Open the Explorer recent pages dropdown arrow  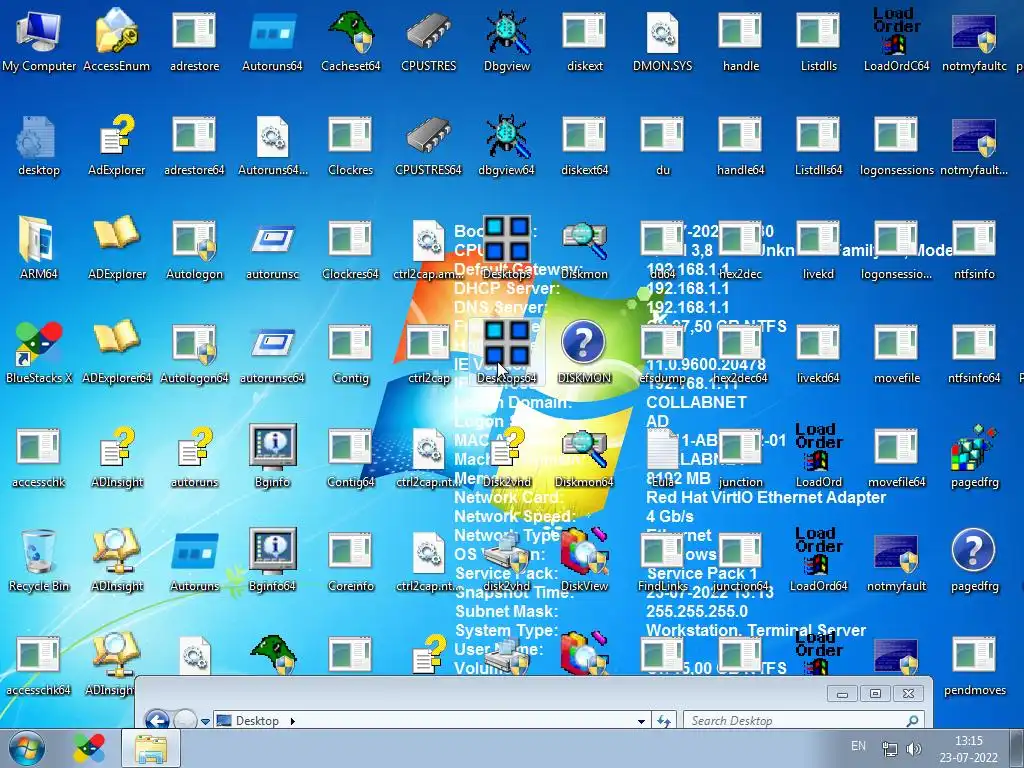(205, 722)
